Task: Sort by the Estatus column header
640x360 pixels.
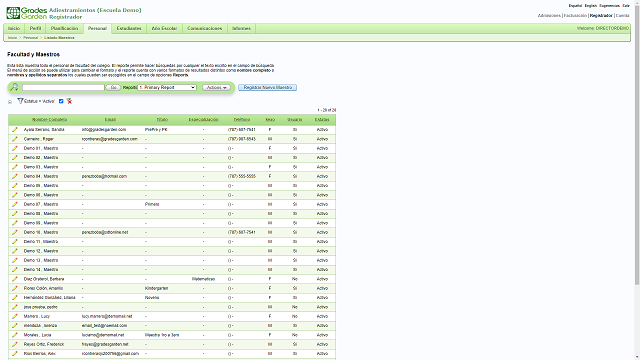Action: pyautogui.click(x=322, y=120)
